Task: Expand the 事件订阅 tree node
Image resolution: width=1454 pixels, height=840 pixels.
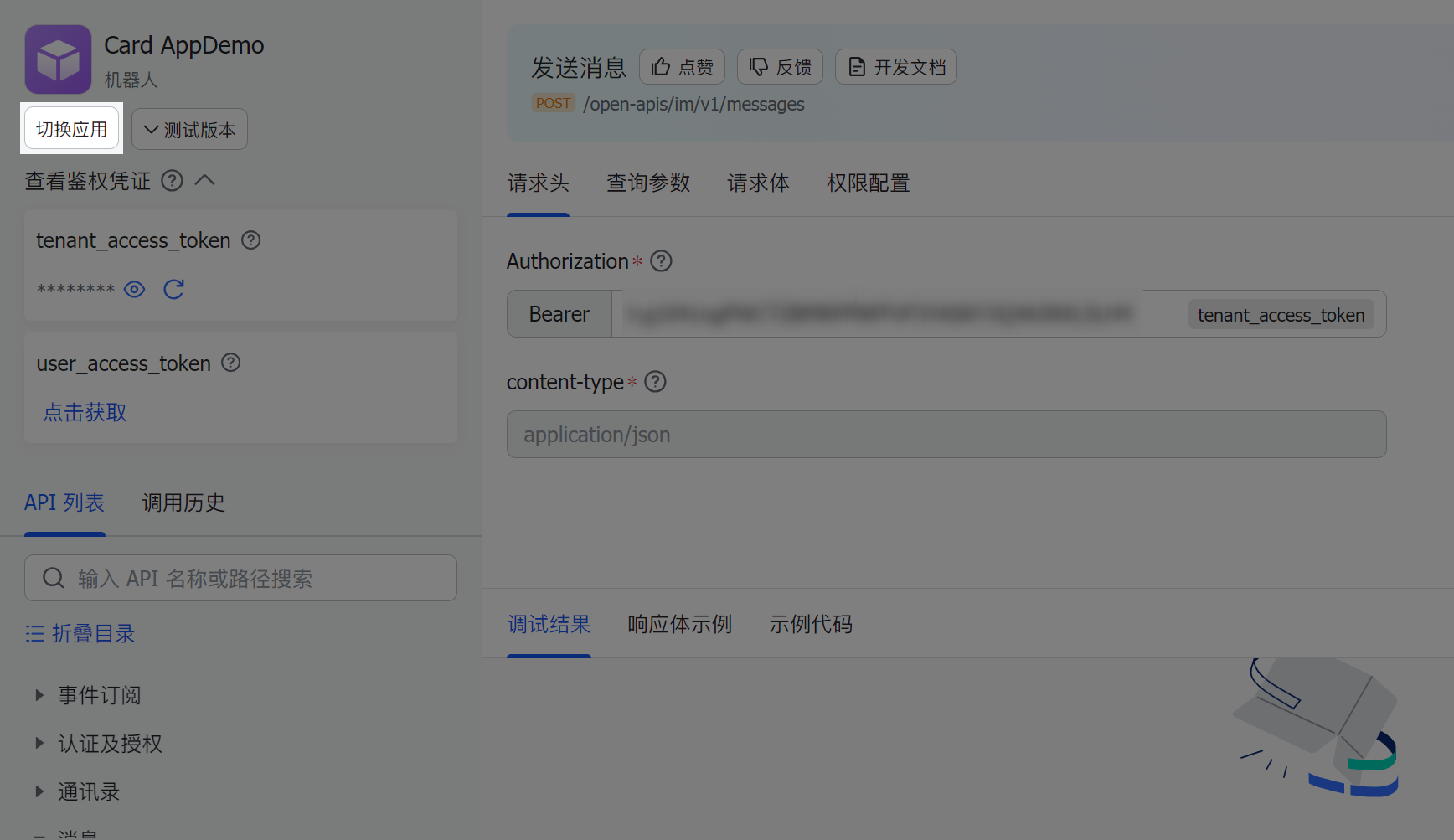Action: 39,695
